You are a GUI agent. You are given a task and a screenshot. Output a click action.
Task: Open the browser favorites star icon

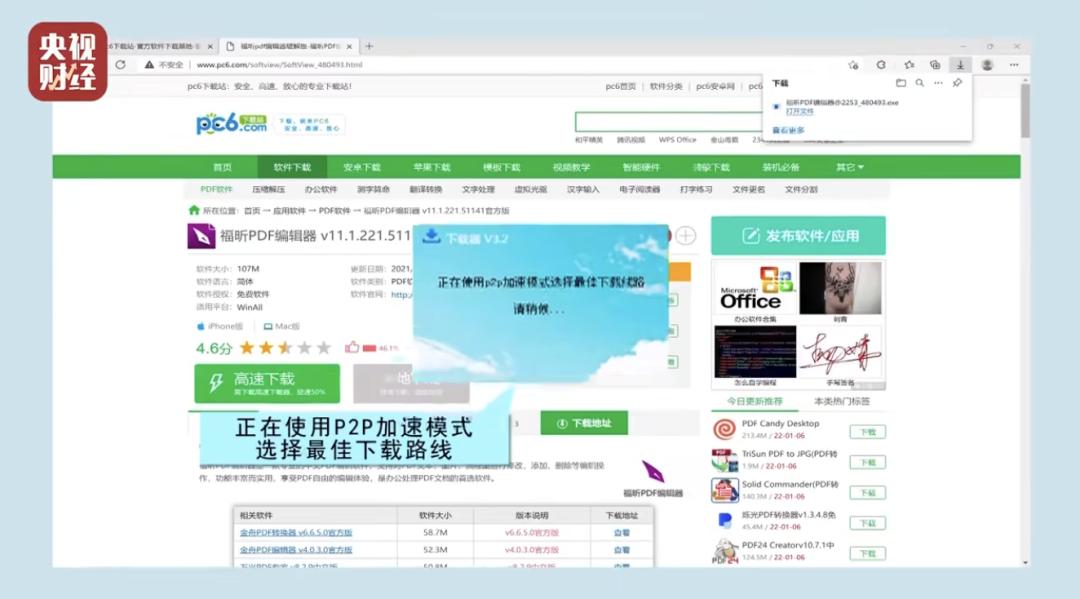[909, 65]
